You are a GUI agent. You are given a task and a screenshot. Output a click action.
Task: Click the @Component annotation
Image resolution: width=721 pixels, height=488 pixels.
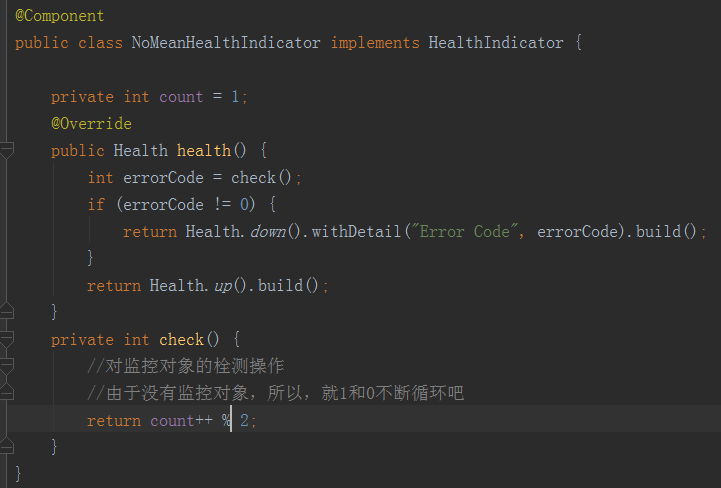[60, 16]
